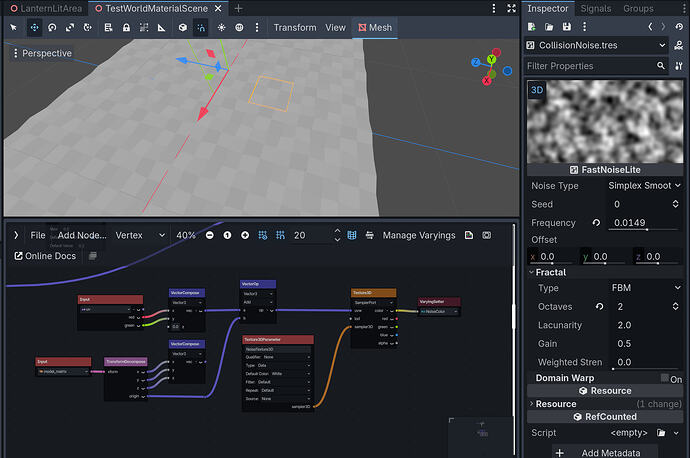The width and height of the screenshot is (690, 458).
Task: Click the save resource icon in Inspector
Action: point(566,27)
